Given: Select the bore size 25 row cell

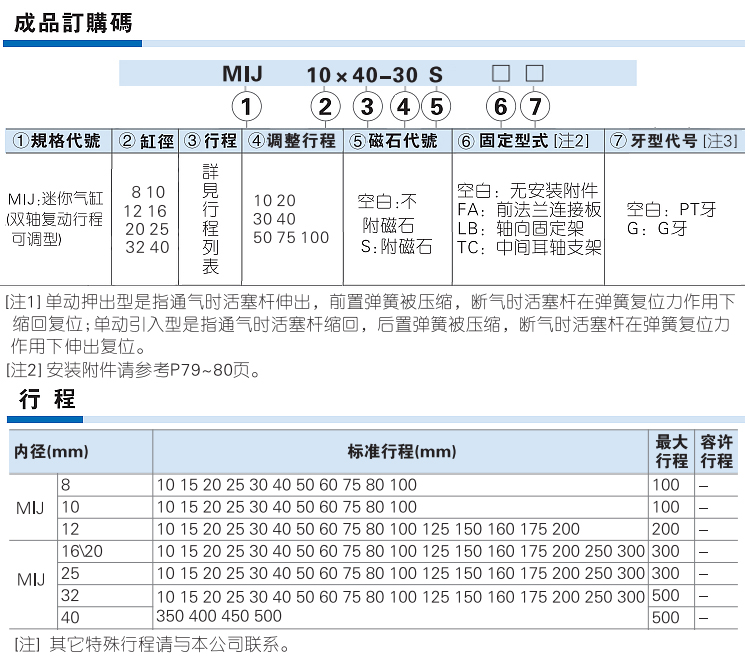Looking at the screenshot, I should coord(71,573).
